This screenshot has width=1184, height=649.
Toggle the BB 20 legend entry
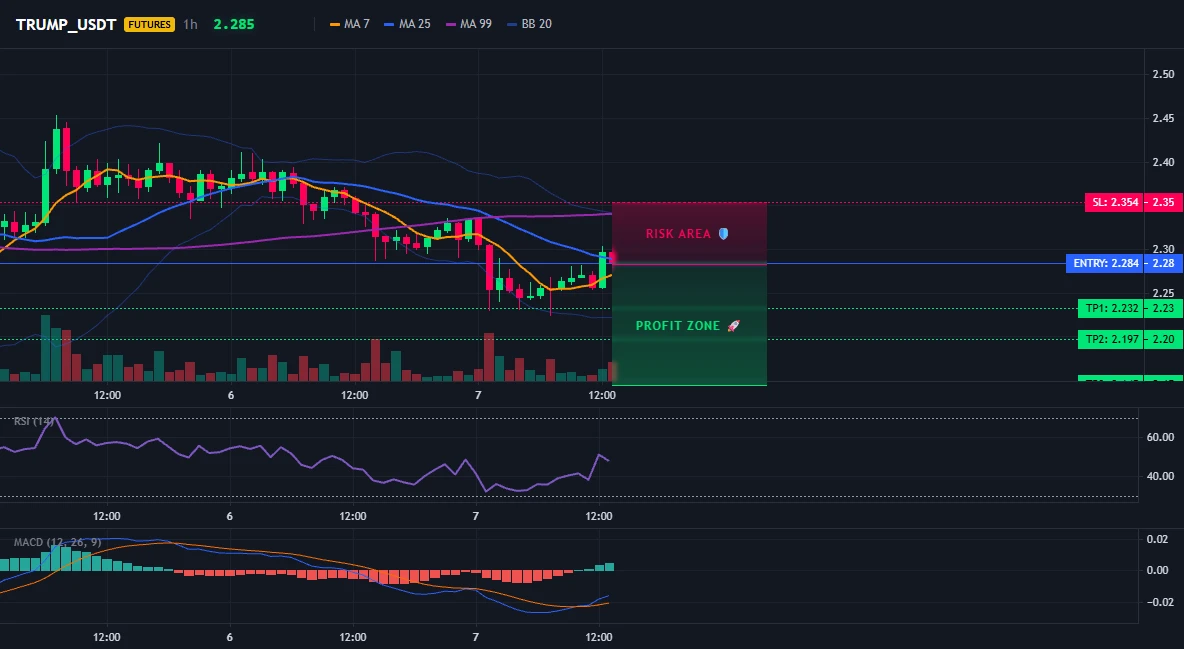tap(529, 24)
